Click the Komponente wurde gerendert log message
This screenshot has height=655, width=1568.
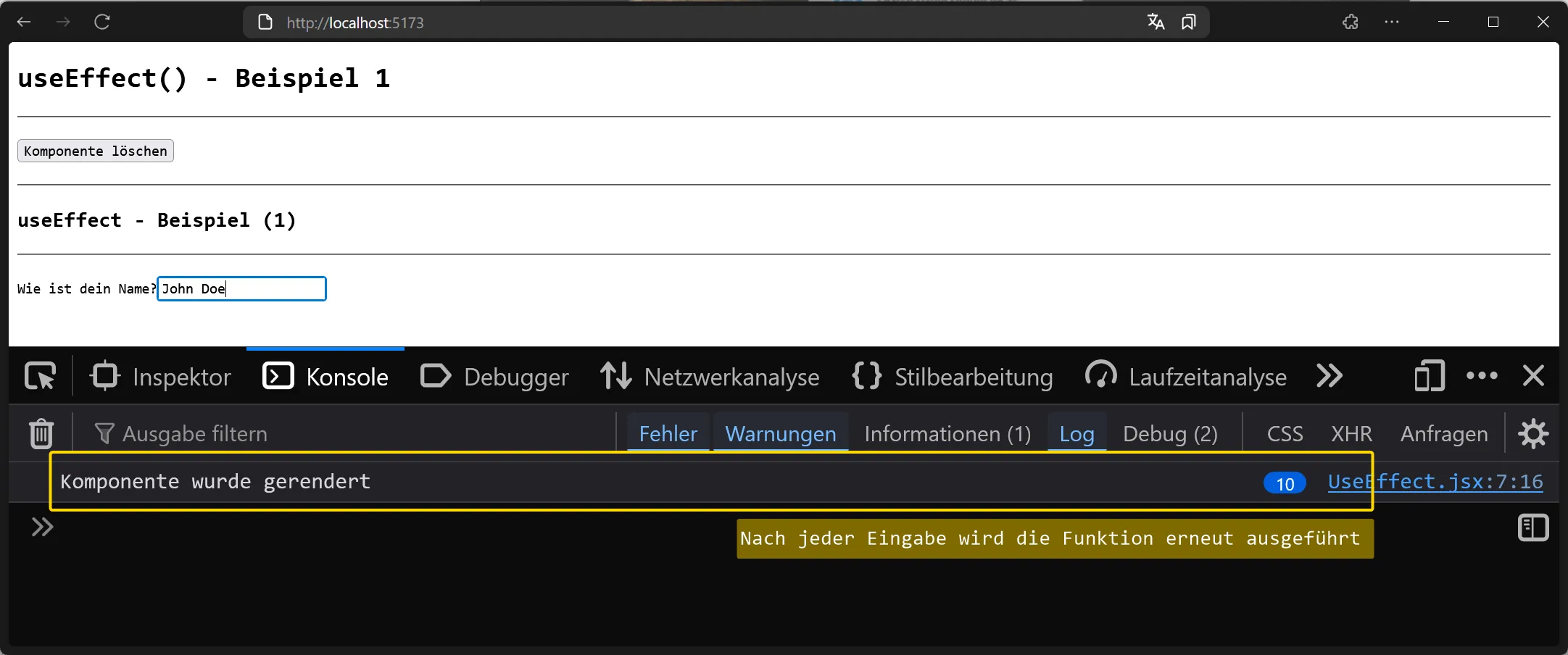click(215, 481)
